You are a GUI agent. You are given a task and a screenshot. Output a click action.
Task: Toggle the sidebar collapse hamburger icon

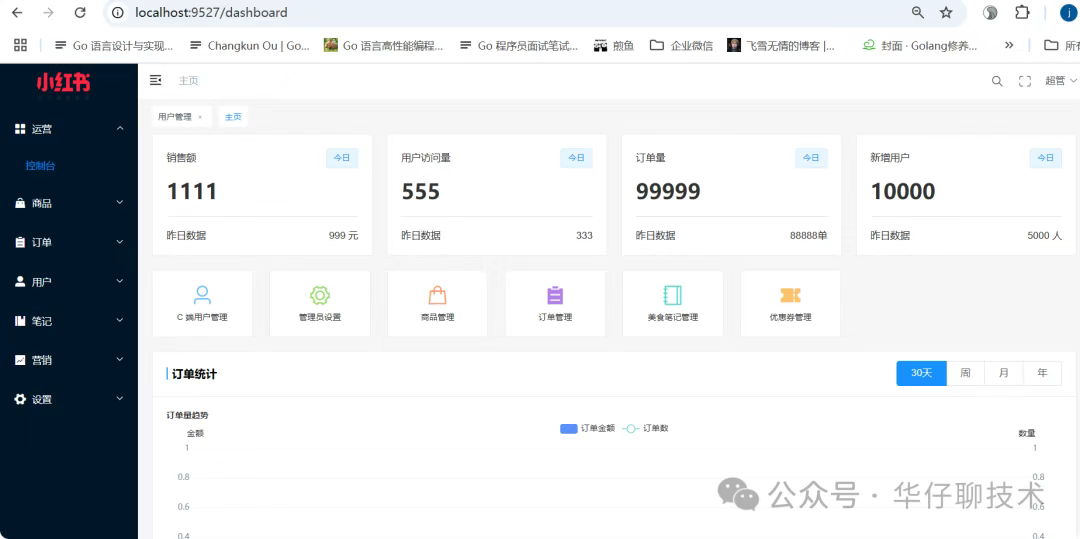point(156,81)
